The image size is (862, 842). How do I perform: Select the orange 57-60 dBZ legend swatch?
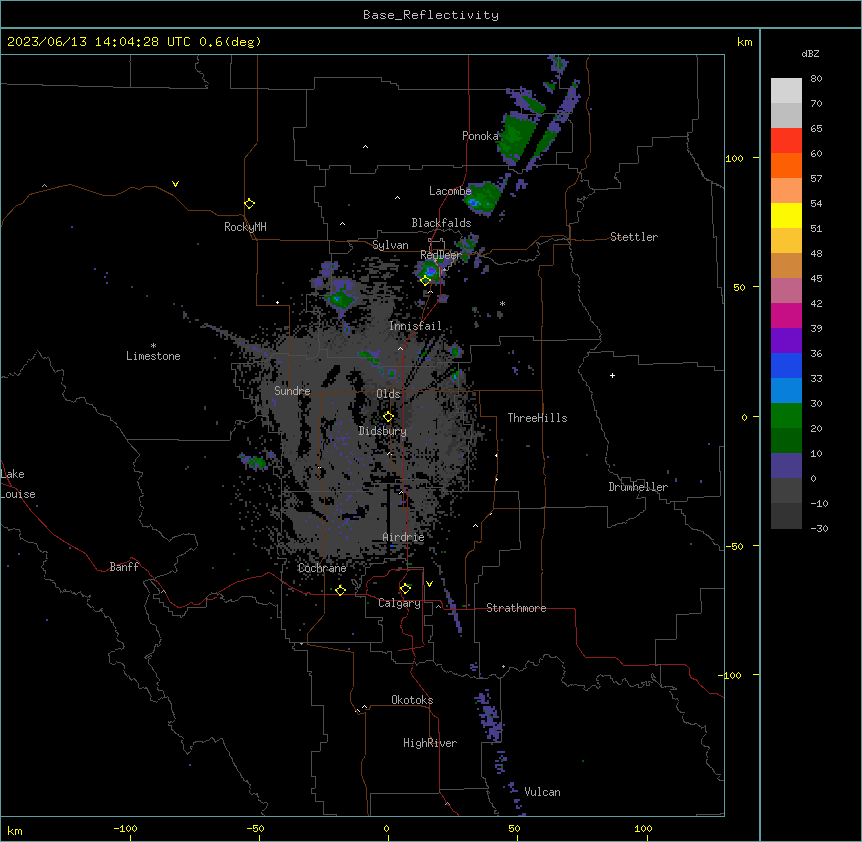click(786, 165)
